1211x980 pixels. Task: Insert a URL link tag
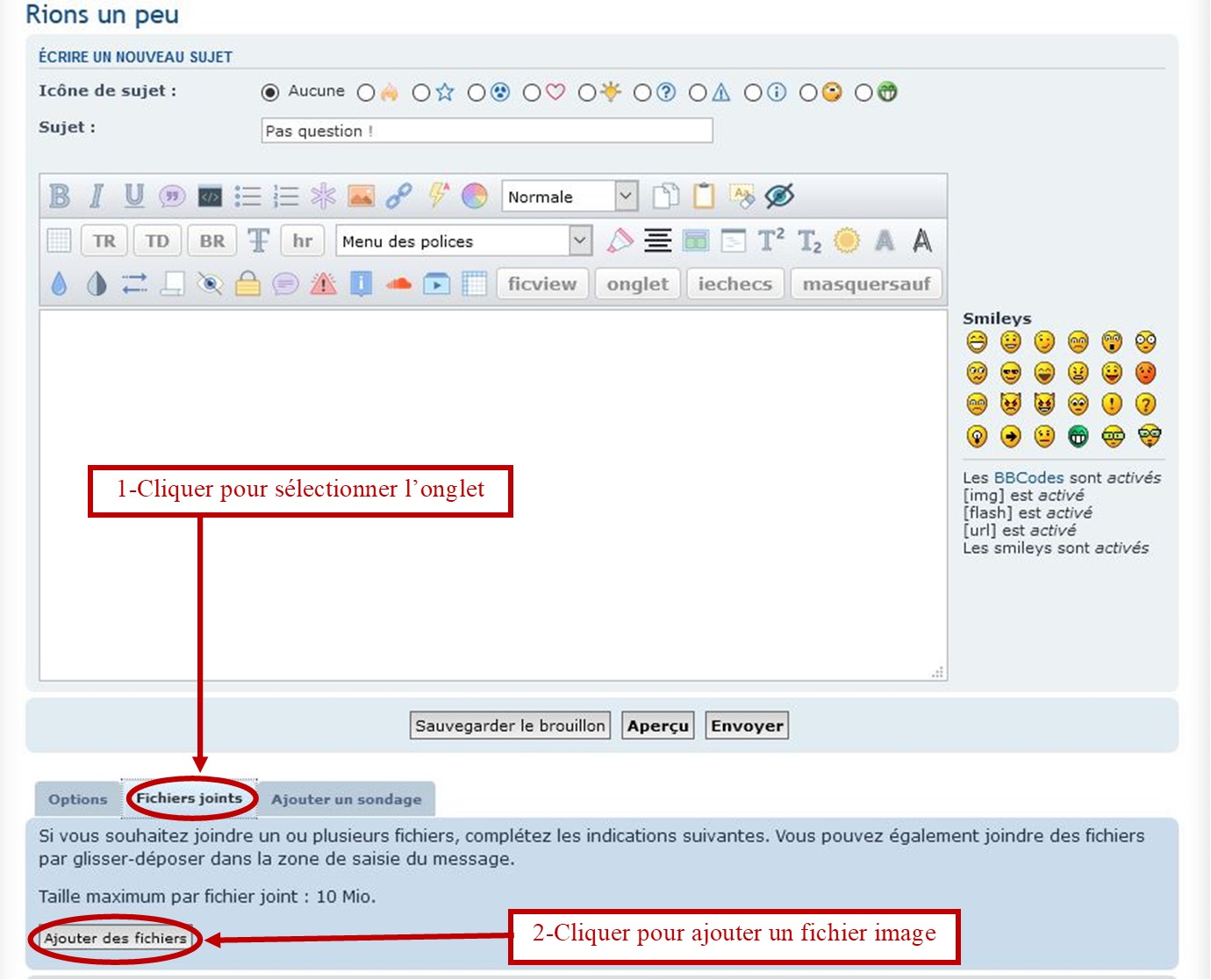point(398,196)
